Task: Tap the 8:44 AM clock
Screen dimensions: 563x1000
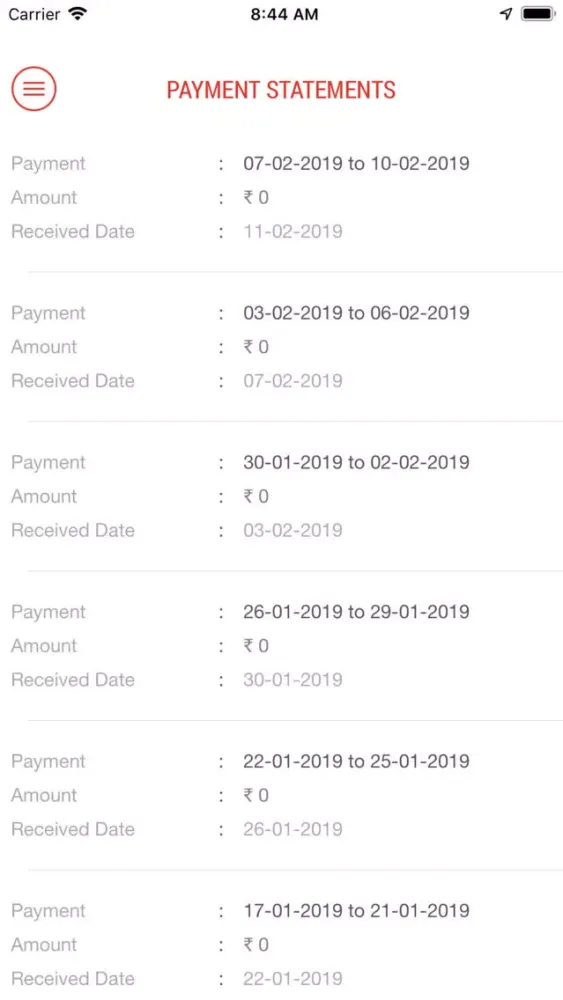Action: 284,15
